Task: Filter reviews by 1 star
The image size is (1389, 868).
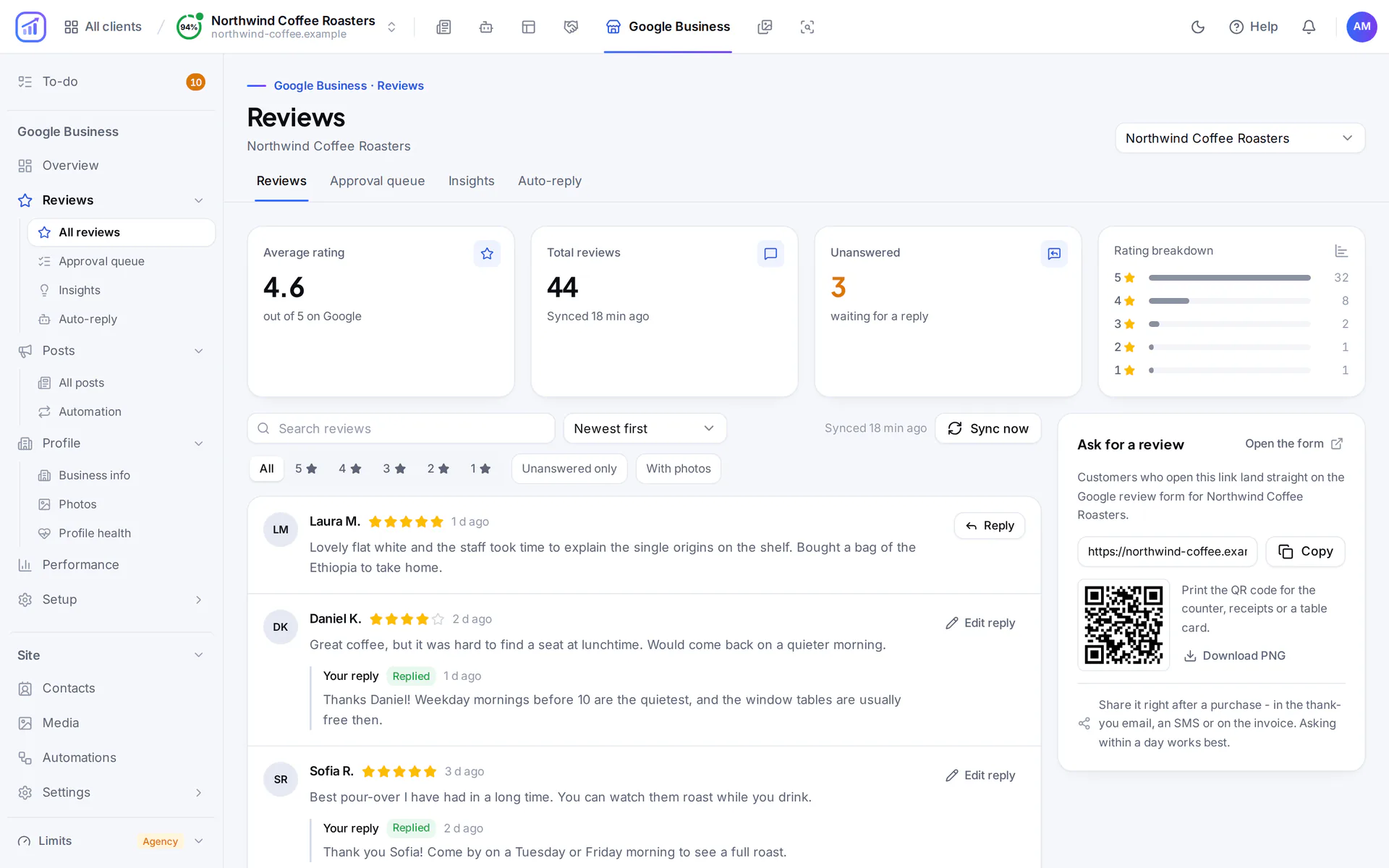Action: [x=481, y=469]
